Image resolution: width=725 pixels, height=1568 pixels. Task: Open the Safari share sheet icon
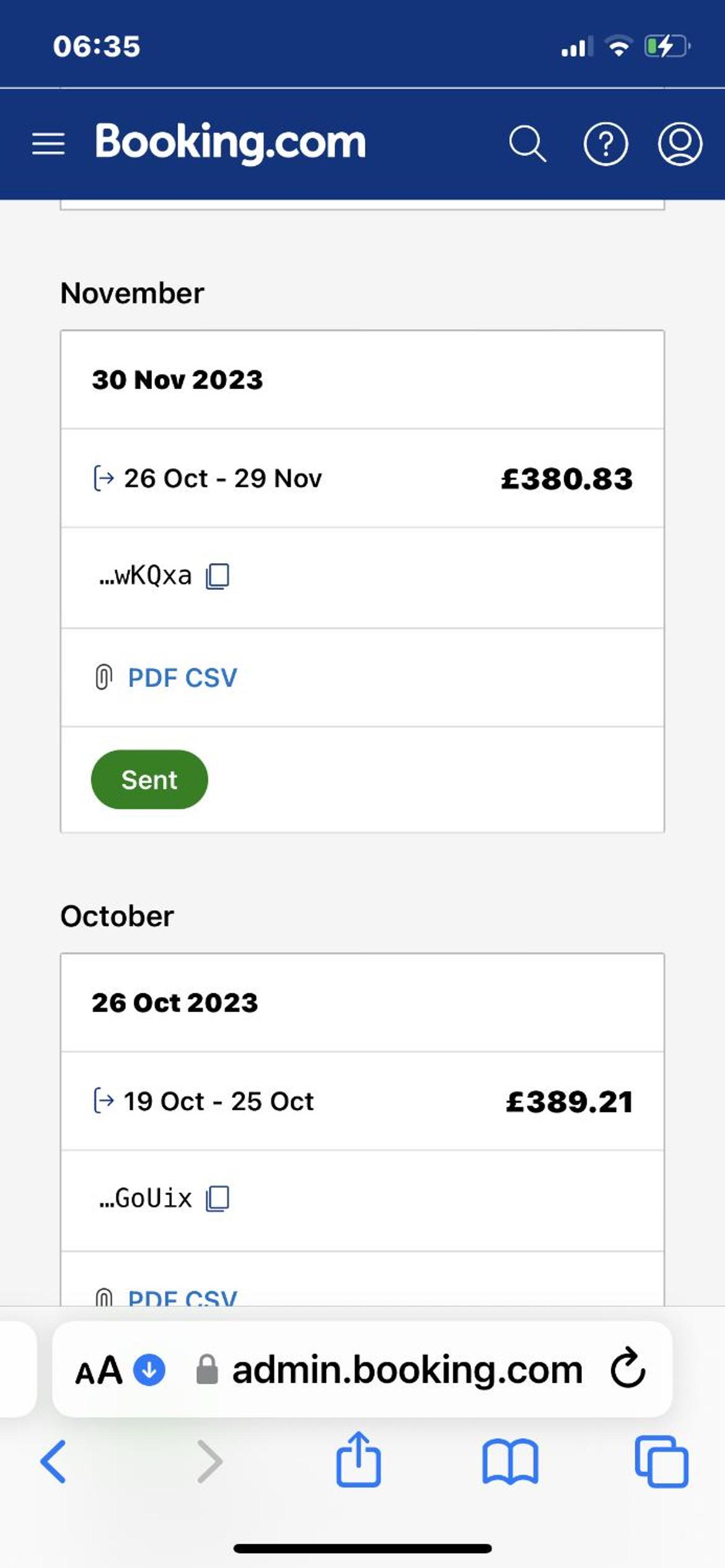(358, 1459)
